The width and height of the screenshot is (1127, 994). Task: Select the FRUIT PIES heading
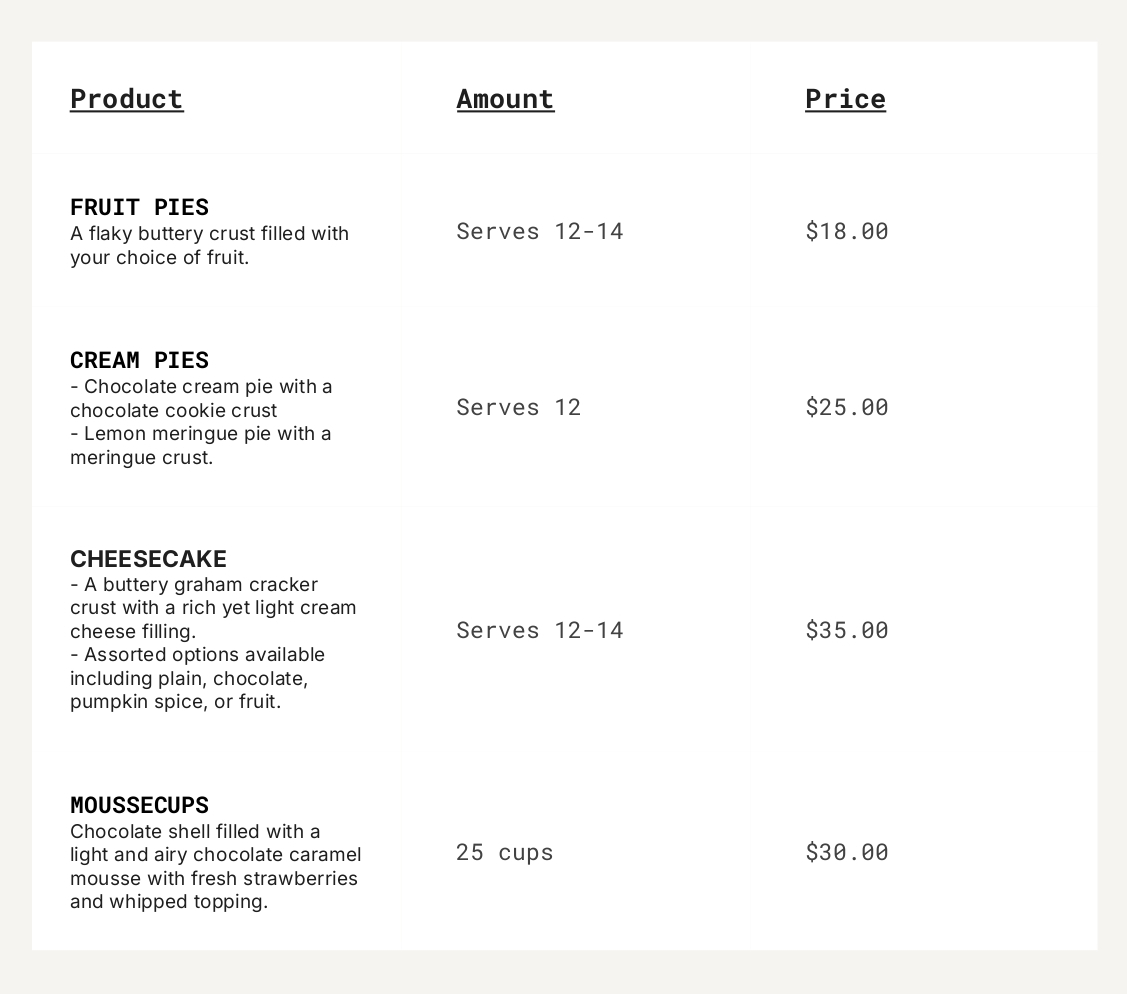(139, 207)
